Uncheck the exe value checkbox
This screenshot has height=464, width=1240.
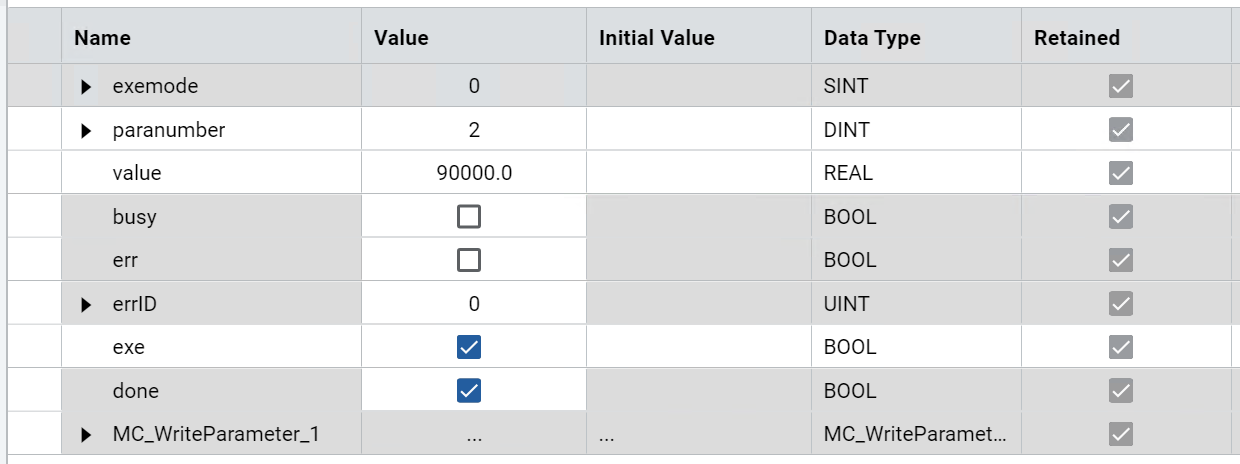click(x=468, y=347)
